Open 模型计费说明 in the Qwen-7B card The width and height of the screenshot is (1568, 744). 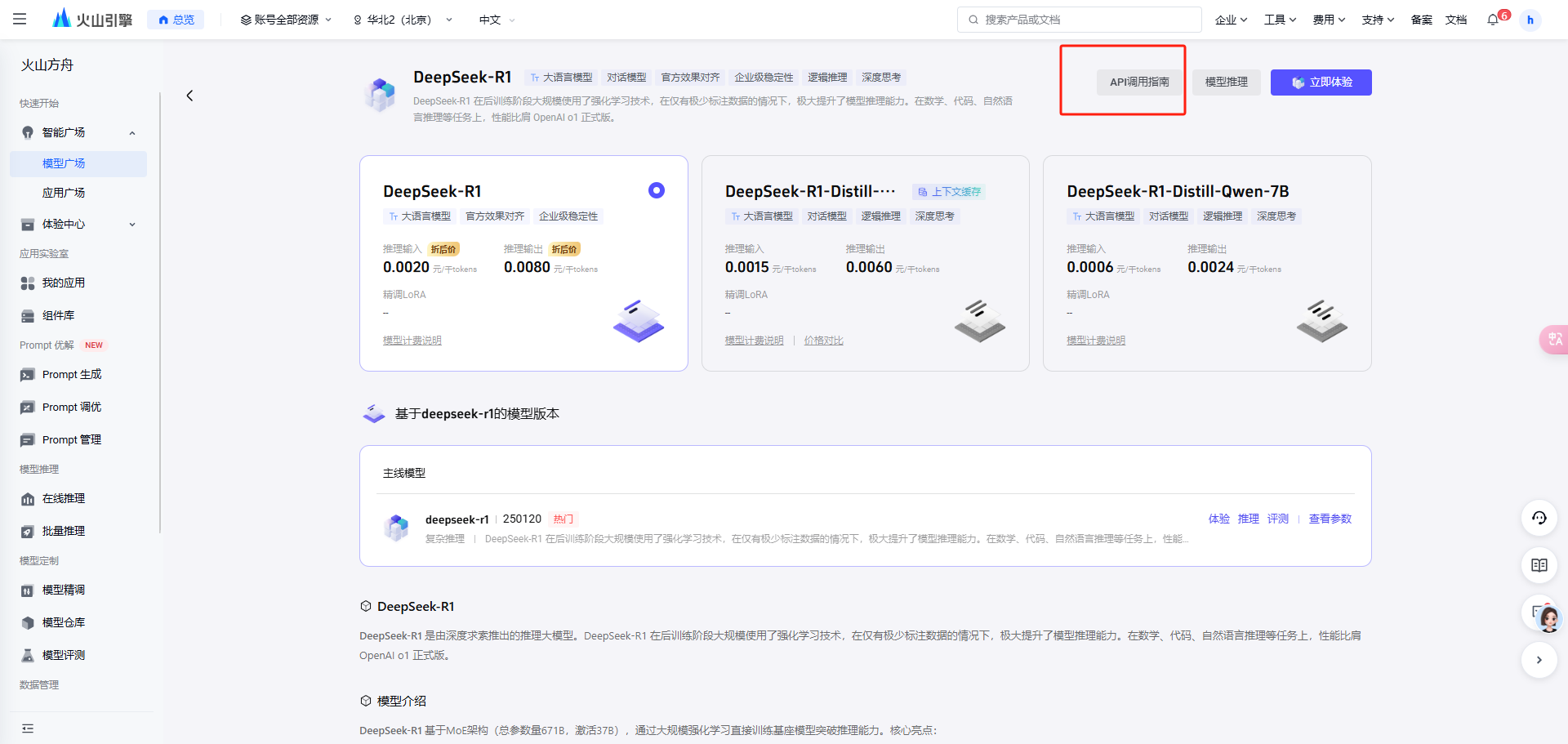[1096, 341]
